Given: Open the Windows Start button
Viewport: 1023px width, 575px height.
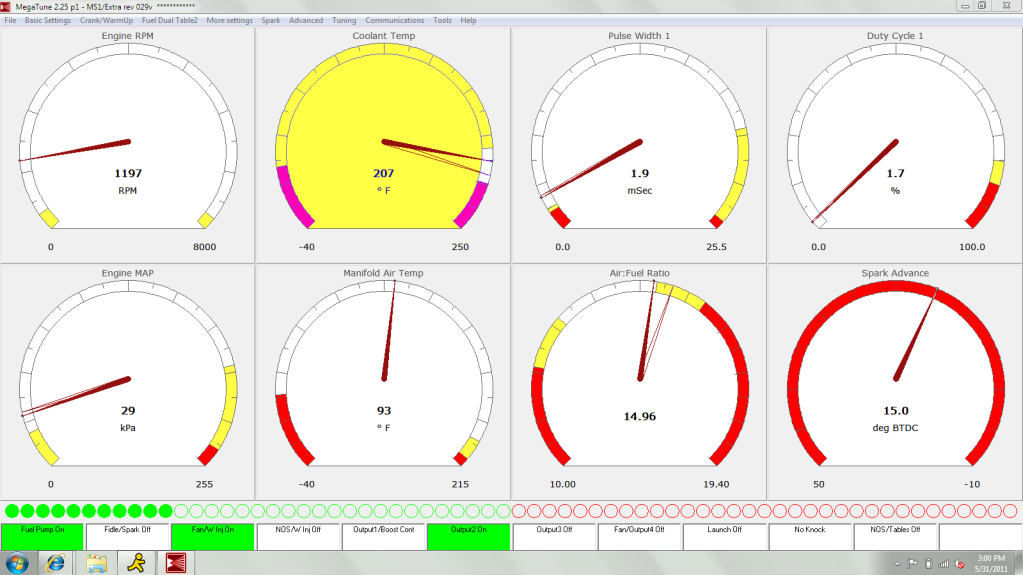Looking at the screenshot, I should coord(17,563).
